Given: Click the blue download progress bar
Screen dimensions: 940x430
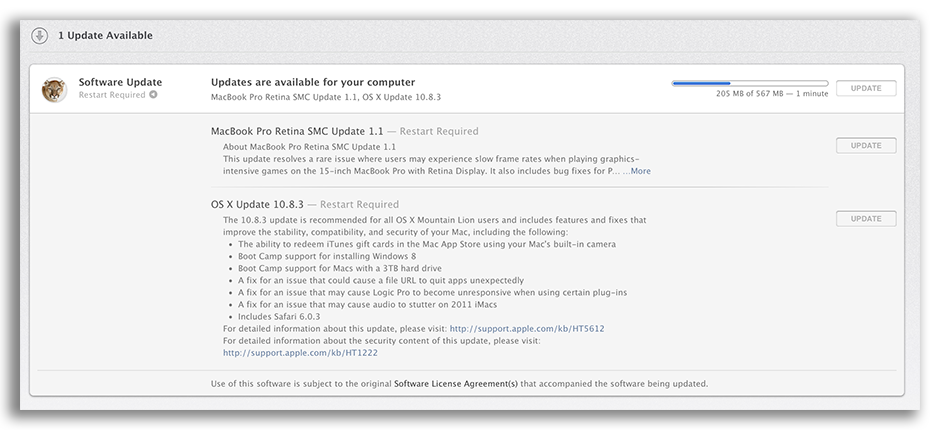Looking at the screenshot, I should coord(749,84).
